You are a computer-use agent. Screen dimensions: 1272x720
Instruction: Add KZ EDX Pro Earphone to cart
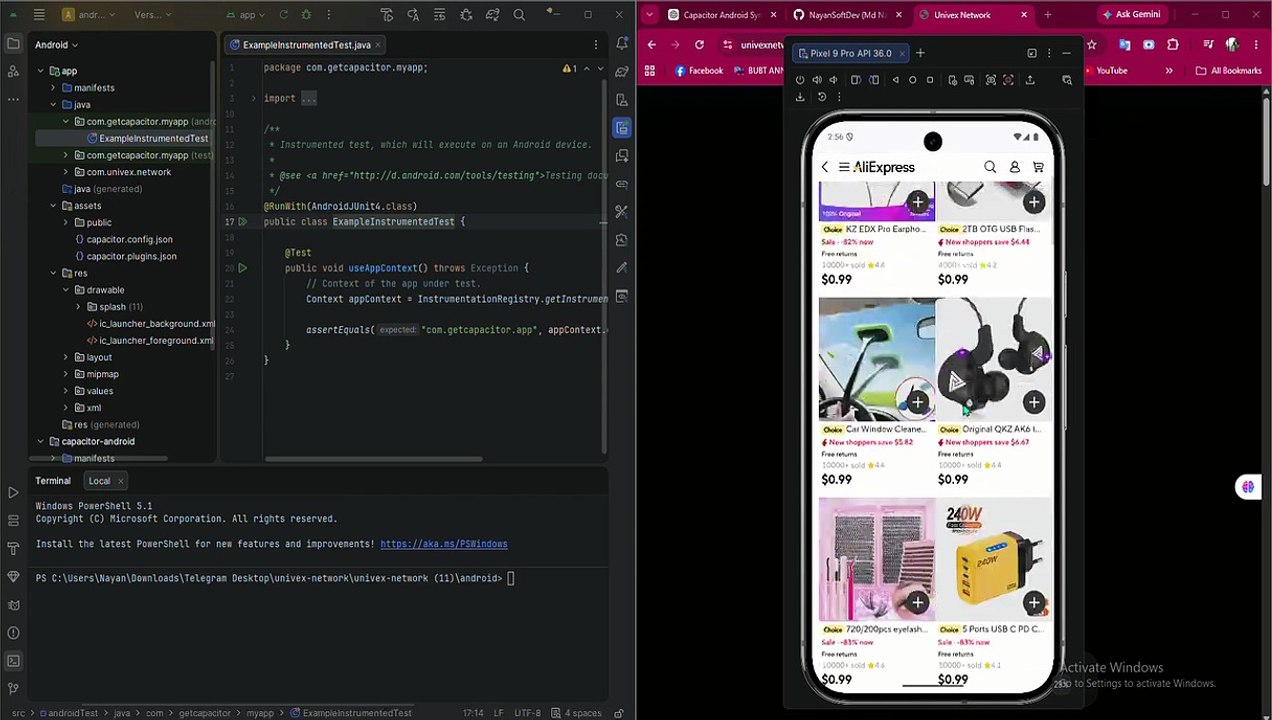tap(917, 202)
